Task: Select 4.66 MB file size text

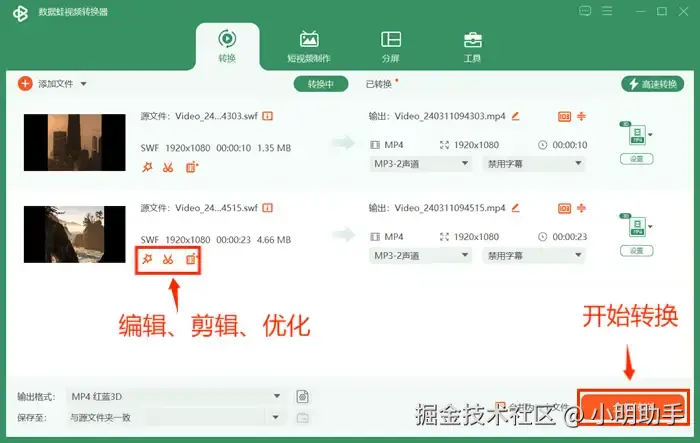Action: click(x=274, y=240)
